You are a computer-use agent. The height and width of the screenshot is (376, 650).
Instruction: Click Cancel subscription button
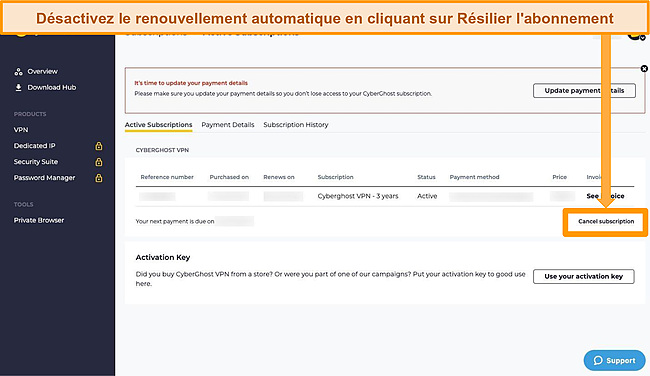click(x=606, y=221)
